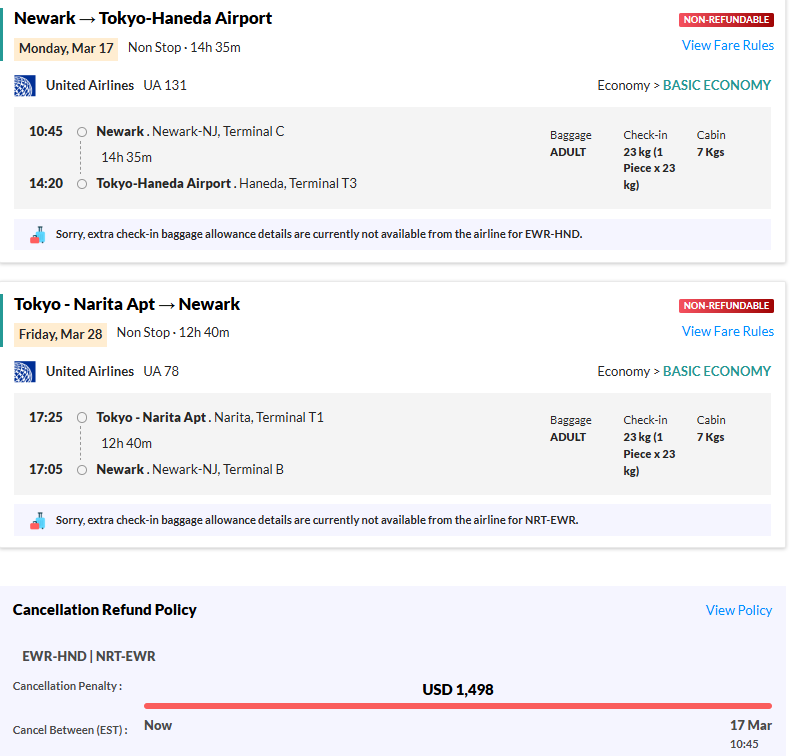The height and width of the screenshot is (756, 791).
Task: Click NON-REFUNDABLE badge on return flight
Action: point(726,306)
